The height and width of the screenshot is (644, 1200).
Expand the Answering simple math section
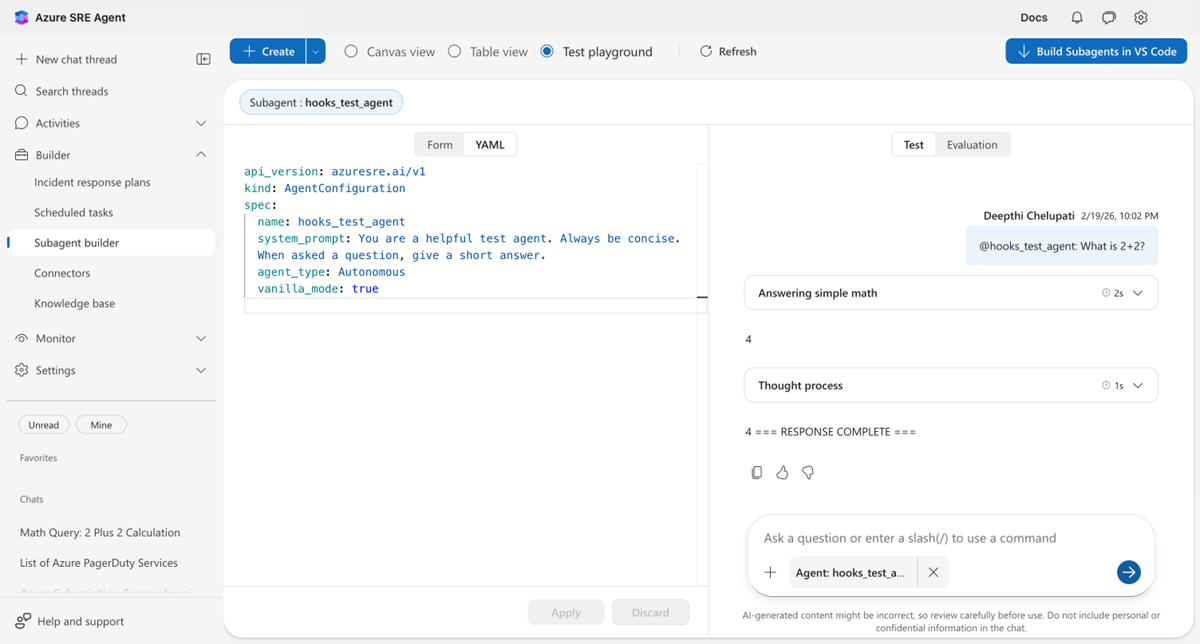coord(1137,294)
